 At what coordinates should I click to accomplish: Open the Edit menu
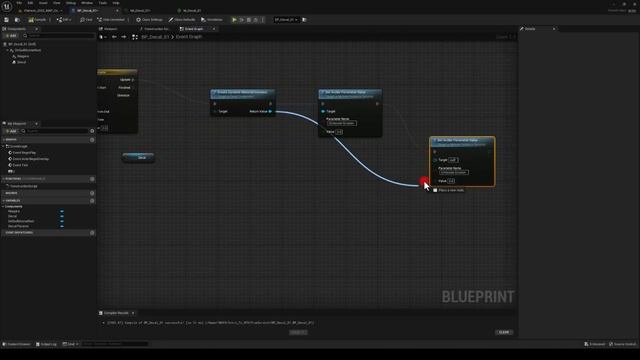coord(30,3)
